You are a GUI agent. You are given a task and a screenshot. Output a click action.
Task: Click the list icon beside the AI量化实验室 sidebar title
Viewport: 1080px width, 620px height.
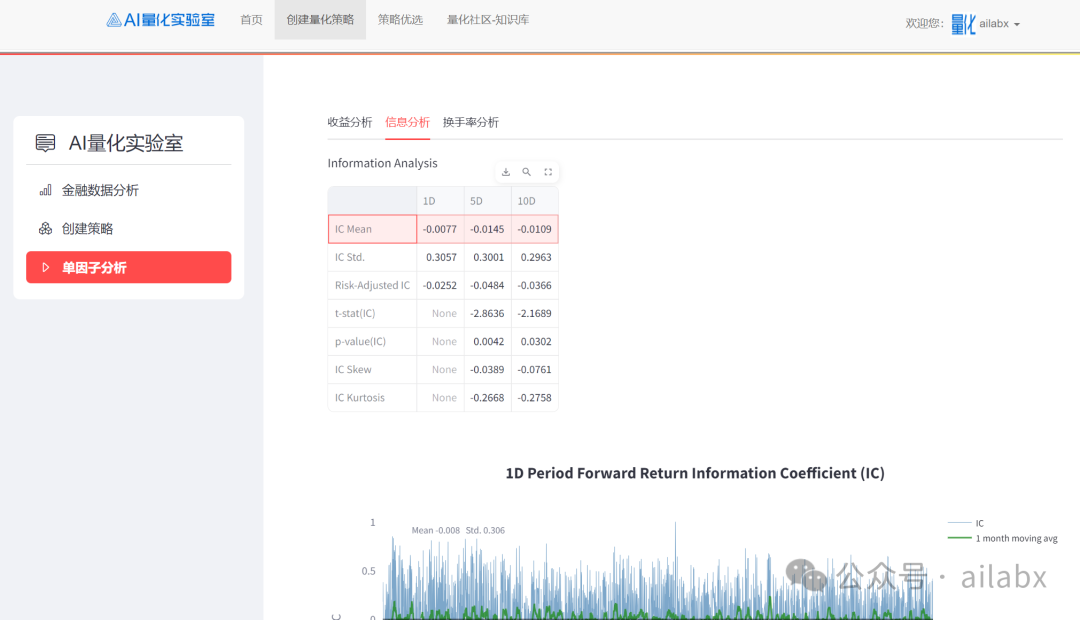pos(45,143)
